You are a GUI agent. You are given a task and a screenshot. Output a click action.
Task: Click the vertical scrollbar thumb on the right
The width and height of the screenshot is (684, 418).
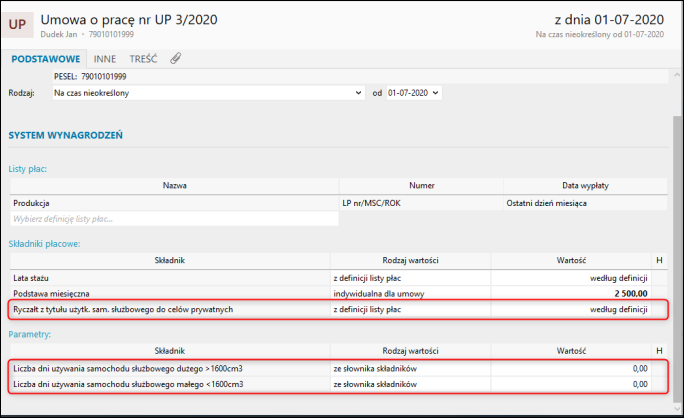677,257
